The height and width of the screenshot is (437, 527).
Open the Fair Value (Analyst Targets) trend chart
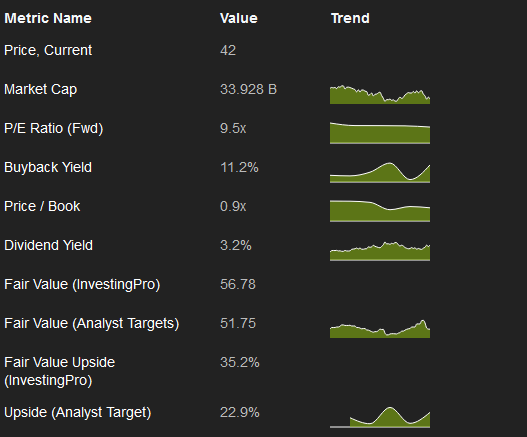tap(380, 329)
